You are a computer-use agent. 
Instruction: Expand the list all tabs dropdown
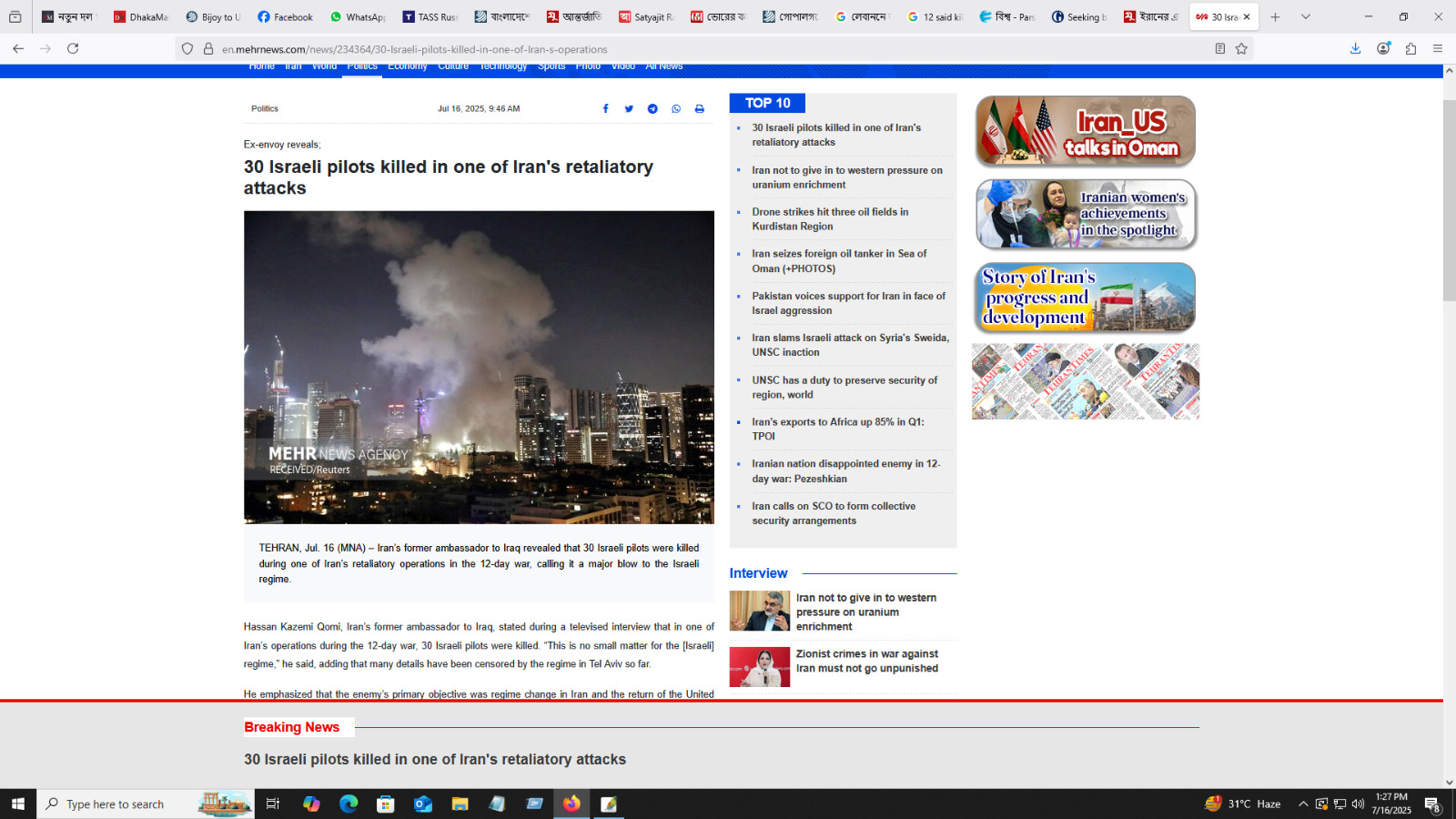(1306, 17)
